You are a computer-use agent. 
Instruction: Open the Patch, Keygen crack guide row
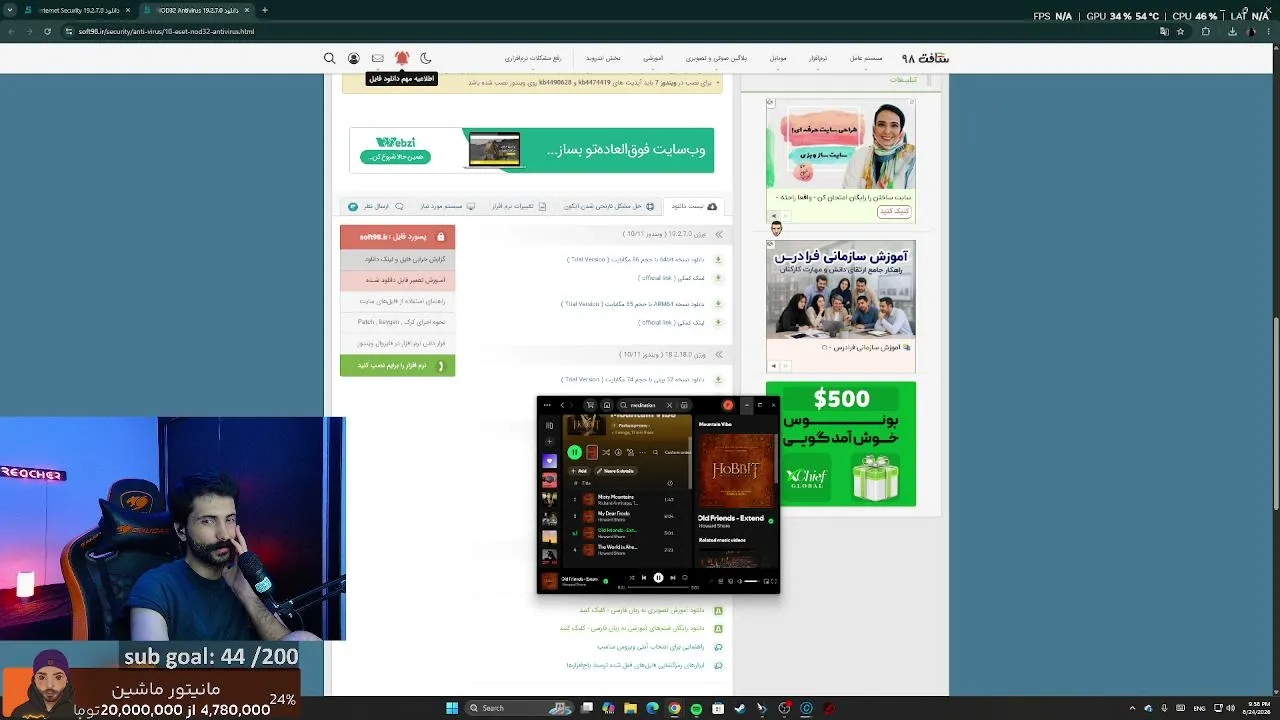(x=397, y=322)
